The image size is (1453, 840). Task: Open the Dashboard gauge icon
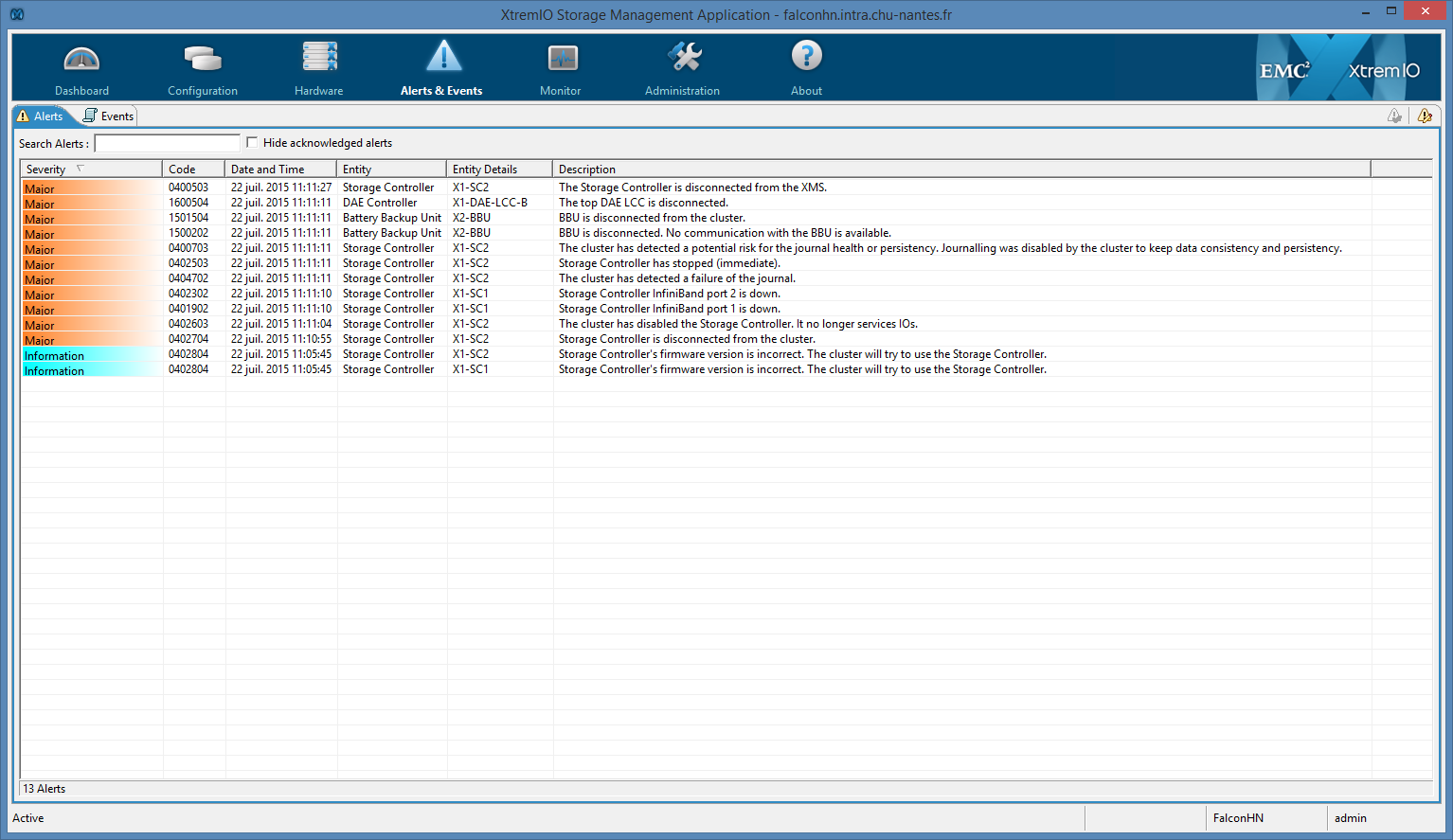[x=81, y=60]
